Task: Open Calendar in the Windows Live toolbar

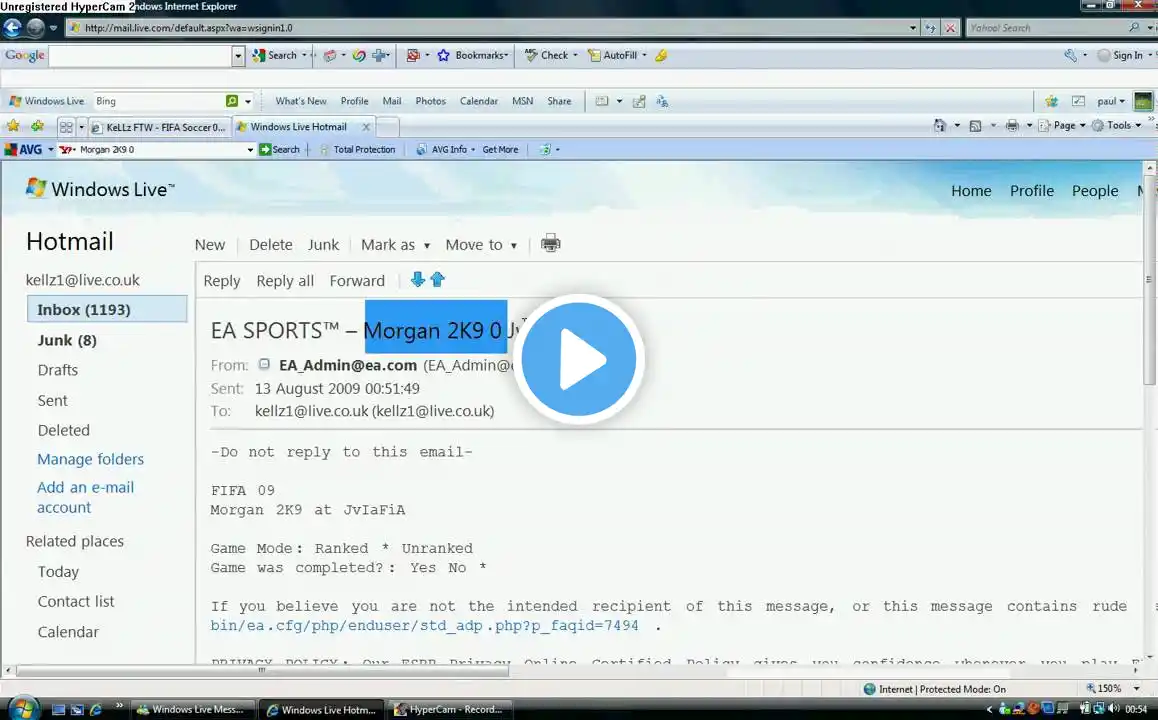Action: click(x=479, y=101)
